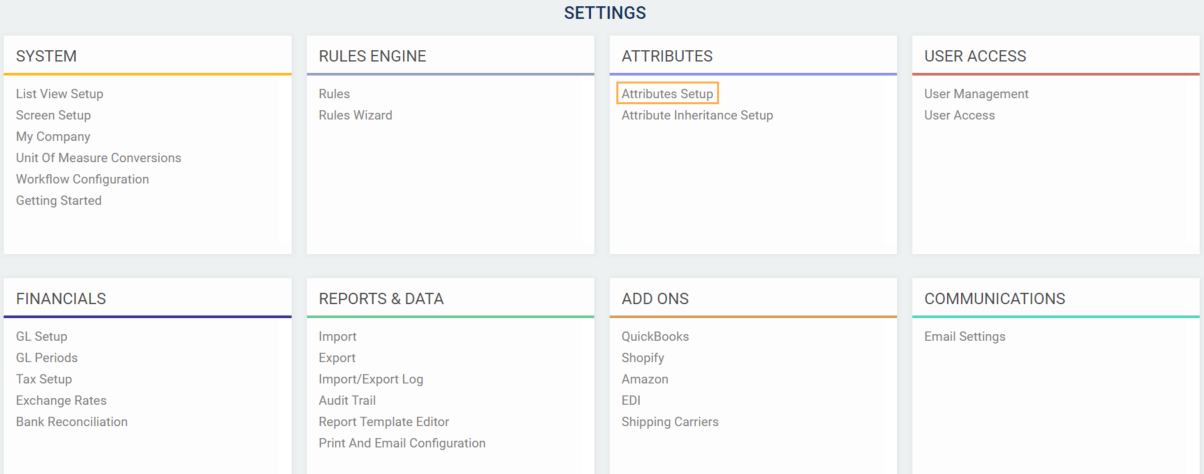Image resolution: width=1204 pixels, height=474 pixels.
Task: Open GL Setup under Financials
Action: (x=41, y=337)
